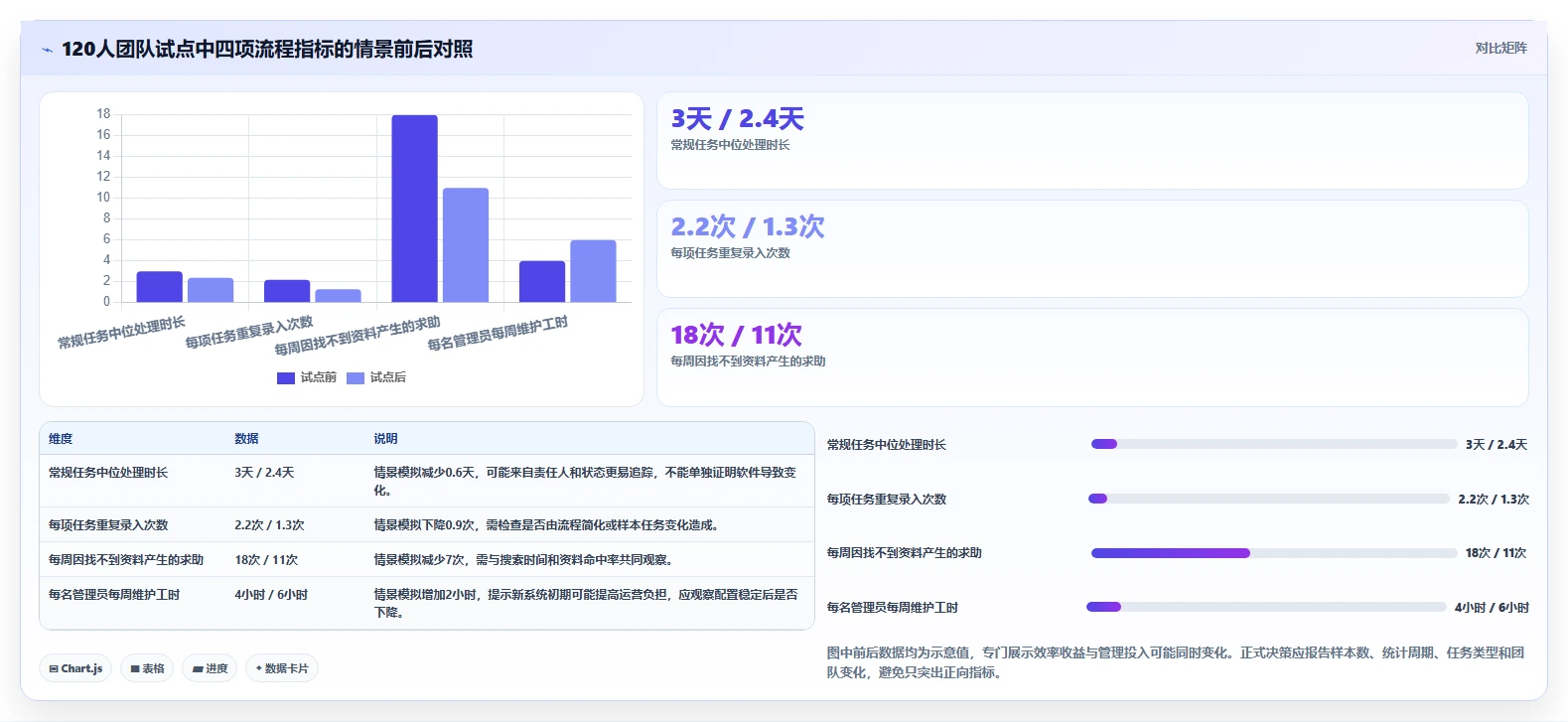Click the 4小时 / 6小时 value beside progress bar
This screenshot has width=1568, height=722.
coord(1493,608)
